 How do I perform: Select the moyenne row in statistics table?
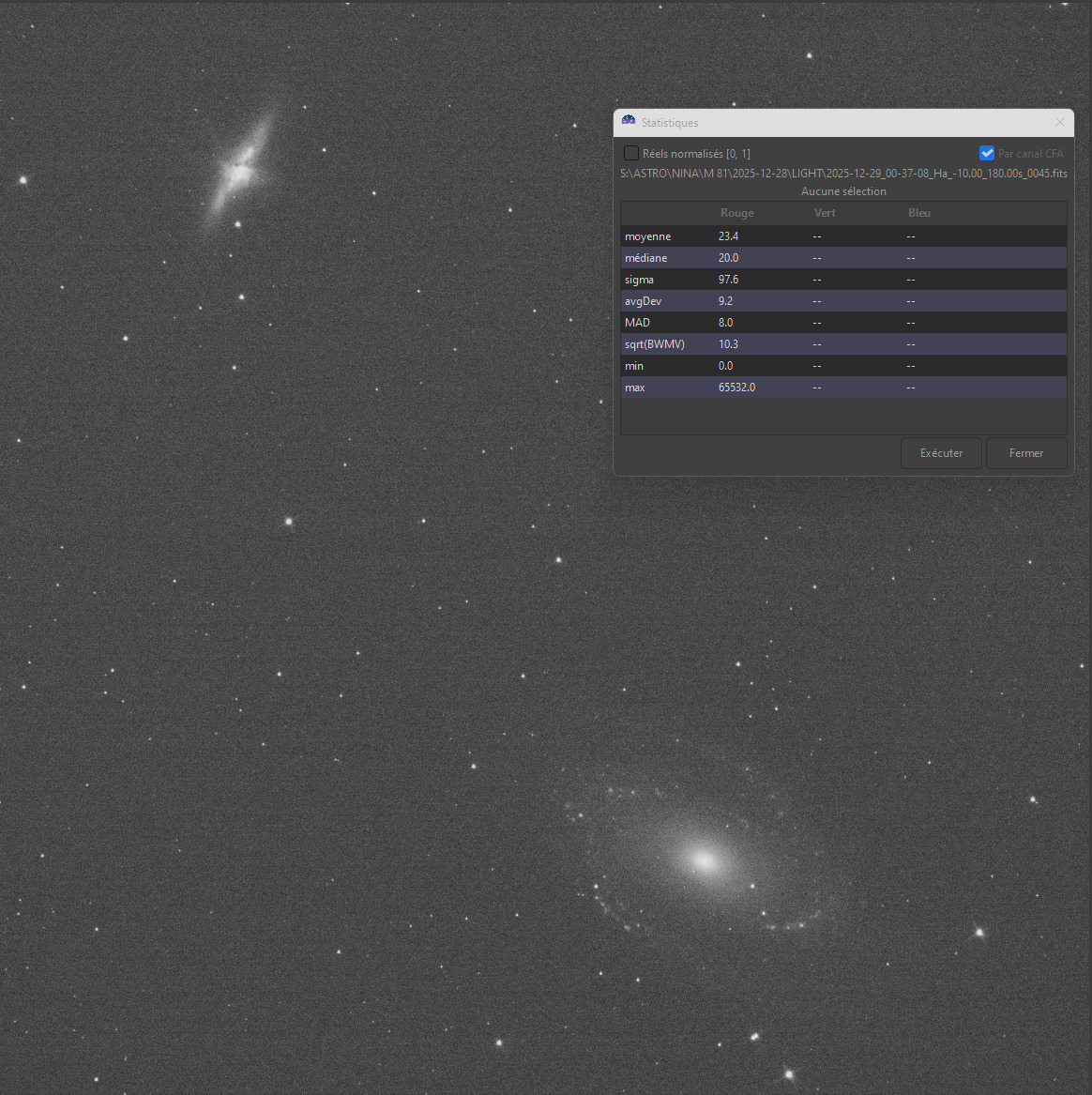coord(648,236)
